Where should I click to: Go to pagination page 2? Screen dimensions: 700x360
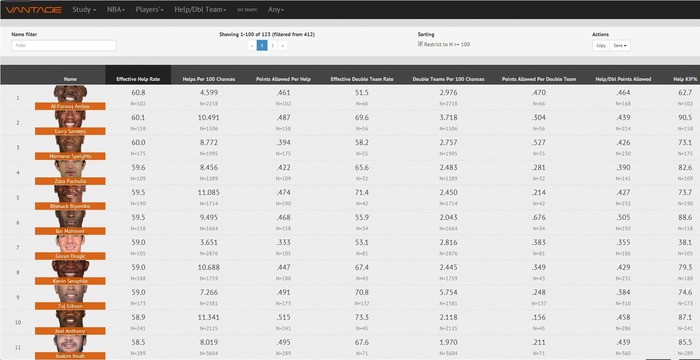point(272,45)
